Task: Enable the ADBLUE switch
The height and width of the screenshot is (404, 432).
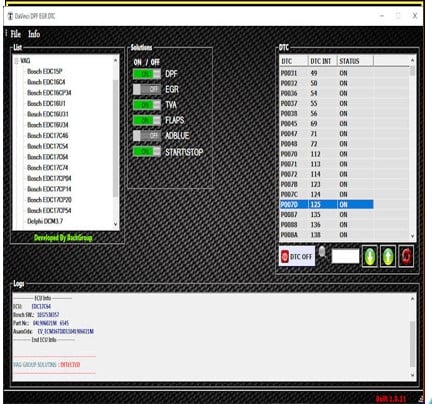Action: click(147, 135)
